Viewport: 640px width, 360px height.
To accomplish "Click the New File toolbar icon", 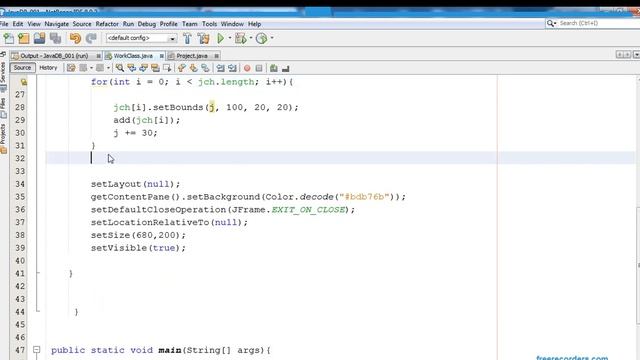I will [9, 38].
